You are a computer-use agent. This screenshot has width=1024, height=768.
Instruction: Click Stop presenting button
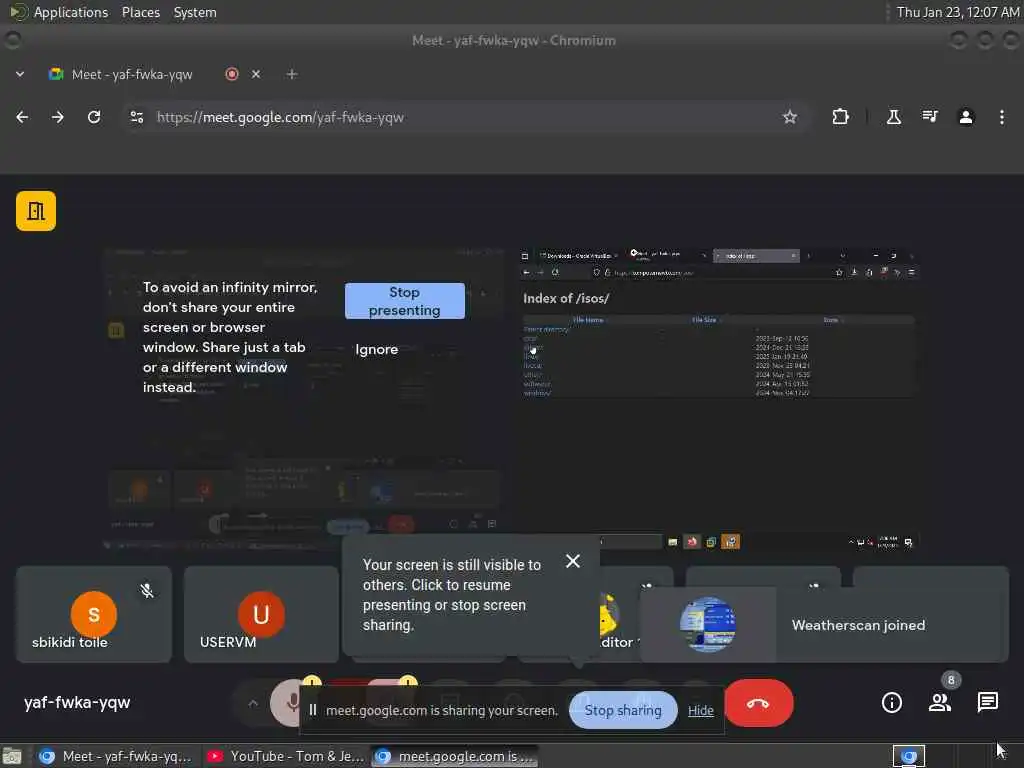coord(404,301)
